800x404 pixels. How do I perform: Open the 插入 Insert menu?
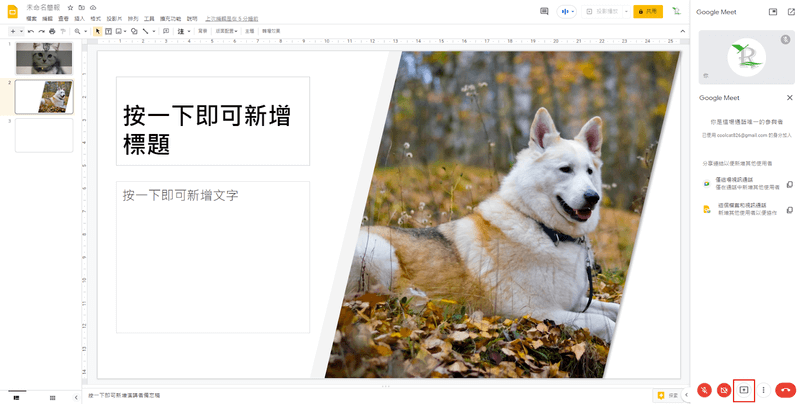[80, 19]
